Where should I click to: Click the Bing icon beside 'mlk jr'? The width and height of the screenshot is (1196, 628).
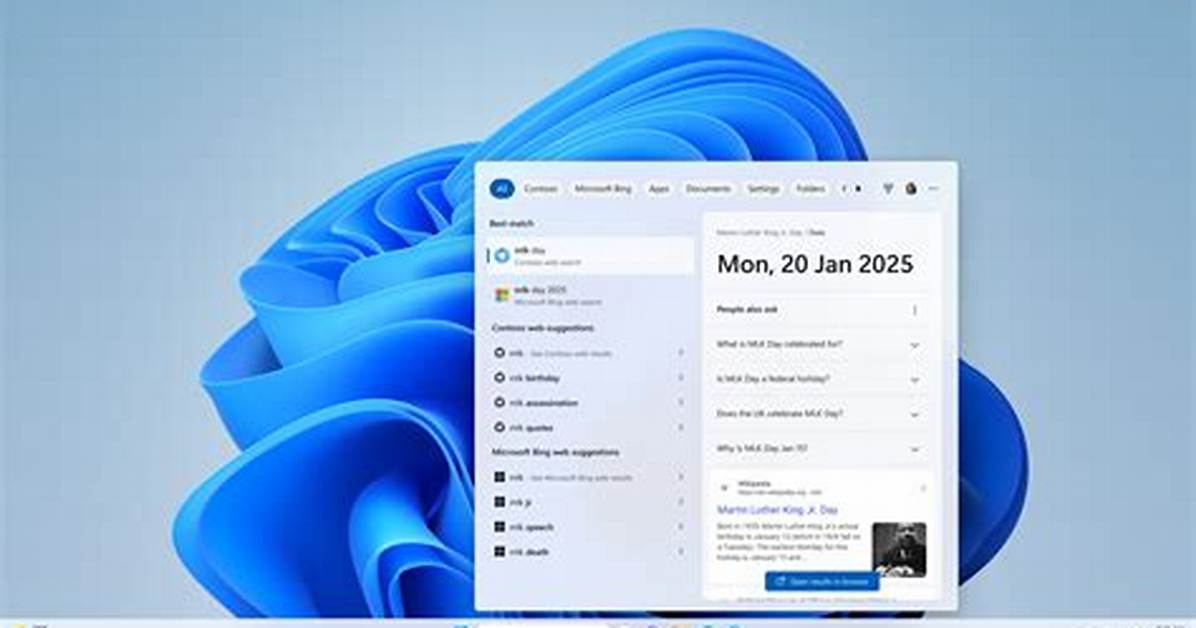[500, 502]
